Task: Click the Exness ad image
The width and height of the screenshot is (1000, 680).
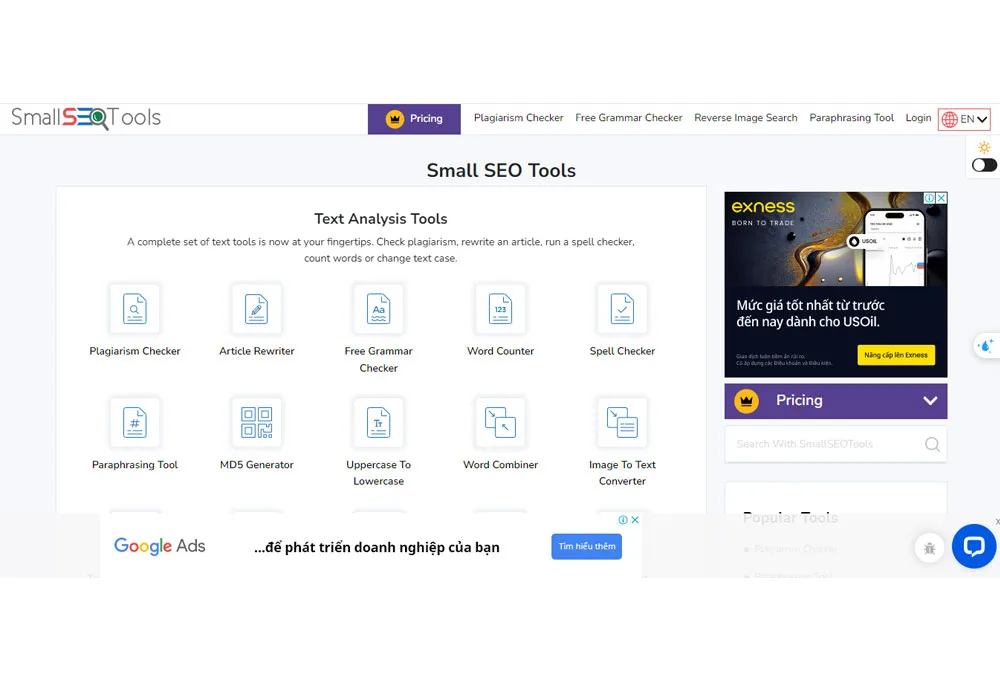Action: 835,285
